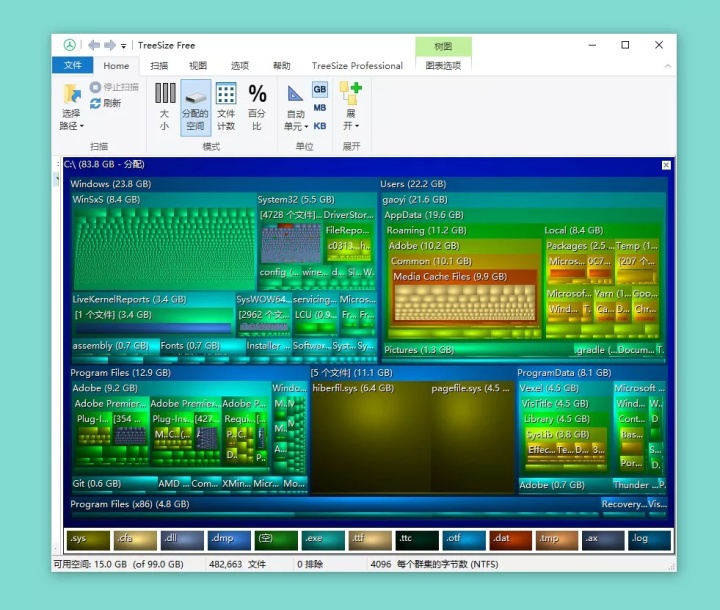Click the .log legend swatch
This screenshot has height=610, width=720.
pos(649,540)
